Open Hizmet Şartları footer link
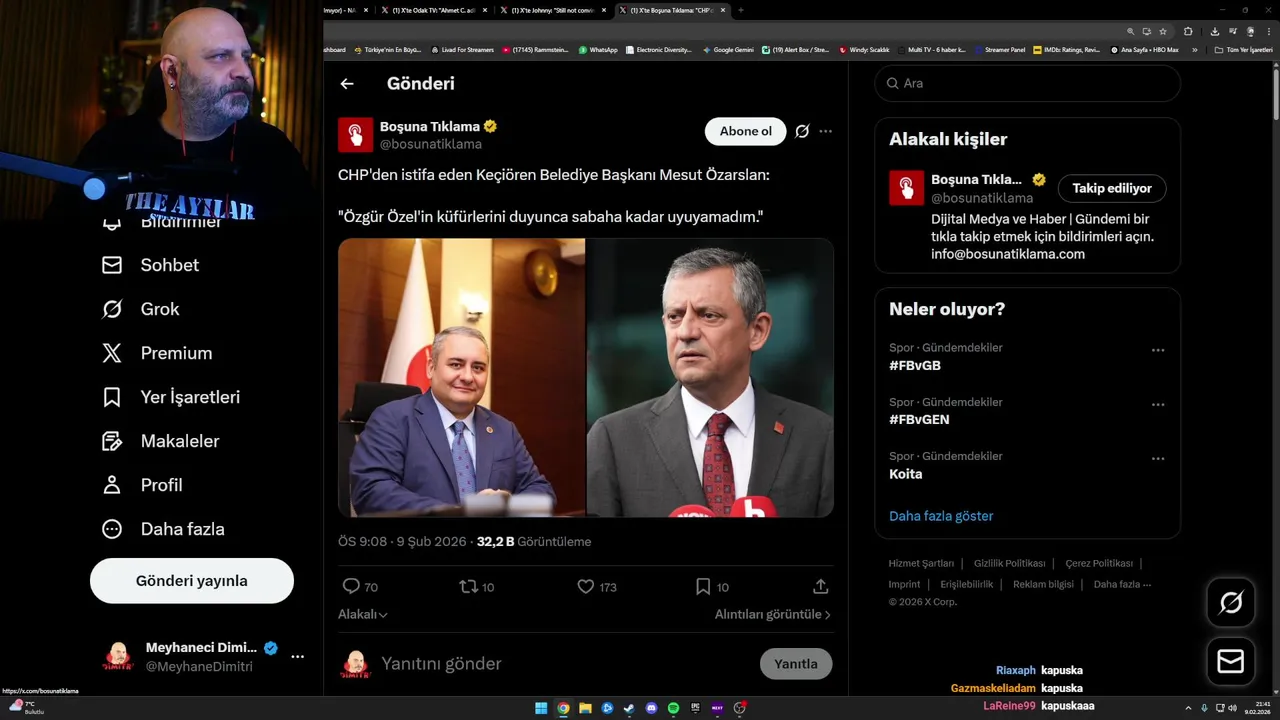The width and height of the screenshot is (1280, 720). click(x=921, y=563)
